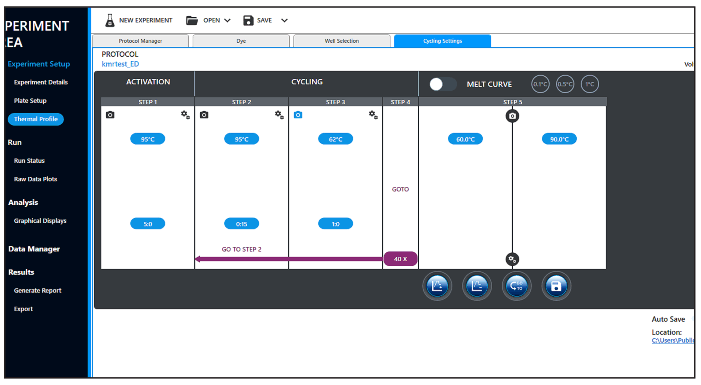Toggle the Melt Curve switch
This screenshot has height=385, width=701.
coord(443,84)
